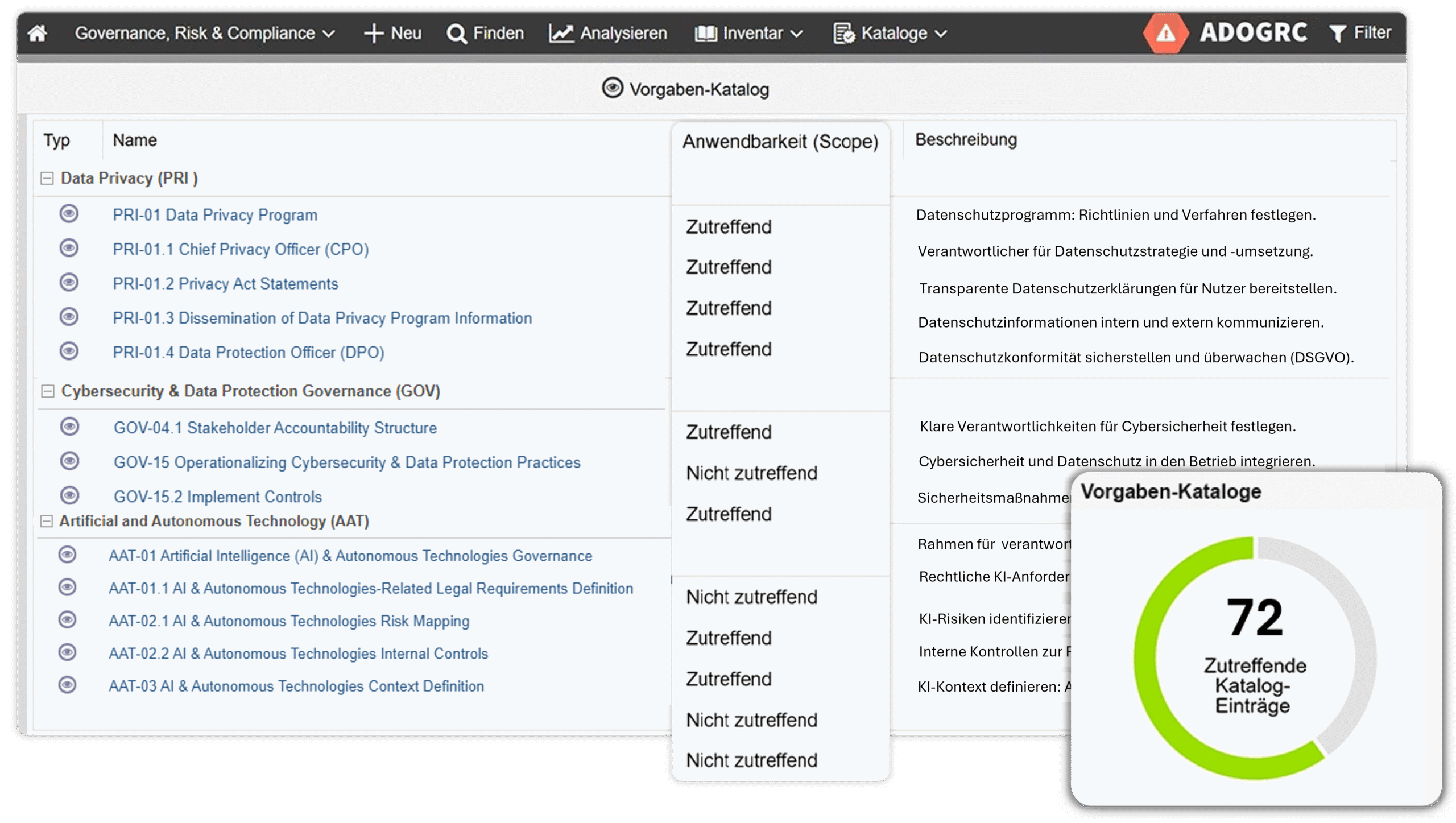This screenshot has width=1456, height=823.
Task: Click the eye icon for PRI-01.4
Action: click(x=69, y=351)
